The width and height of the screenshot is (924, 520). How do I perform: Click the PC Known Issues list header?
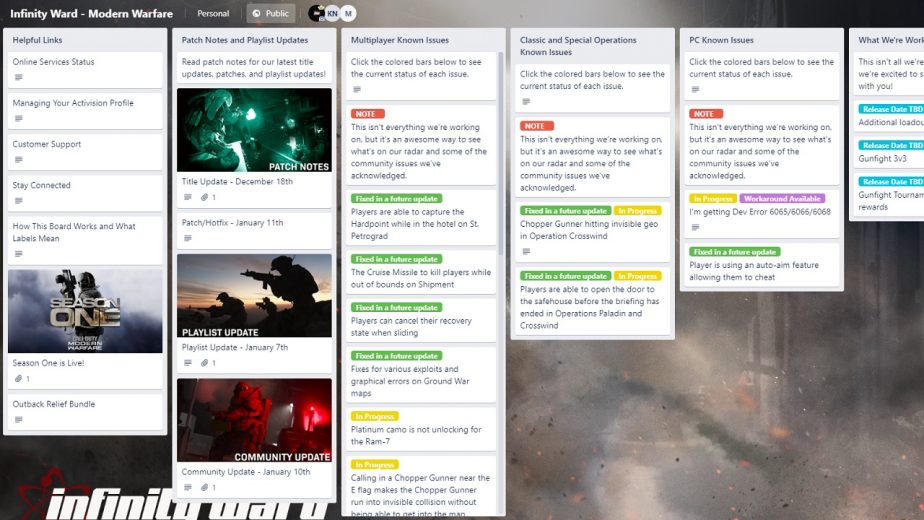click(x=721, y=40)
